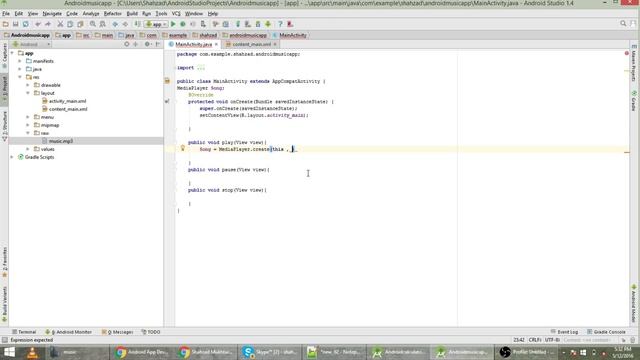Open the Messages tool window
Viewport: 640px width, 360px height.
point(117,332)
